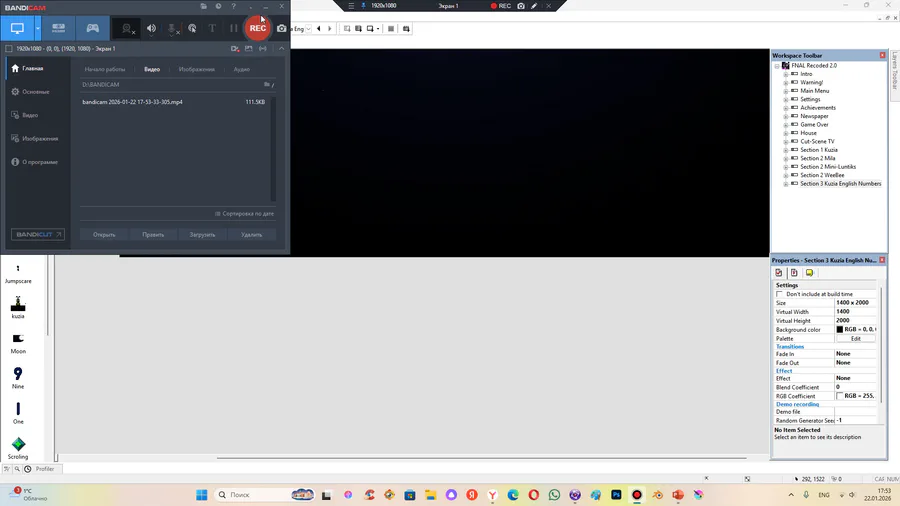Open Fade In value field

coord(856,354)
